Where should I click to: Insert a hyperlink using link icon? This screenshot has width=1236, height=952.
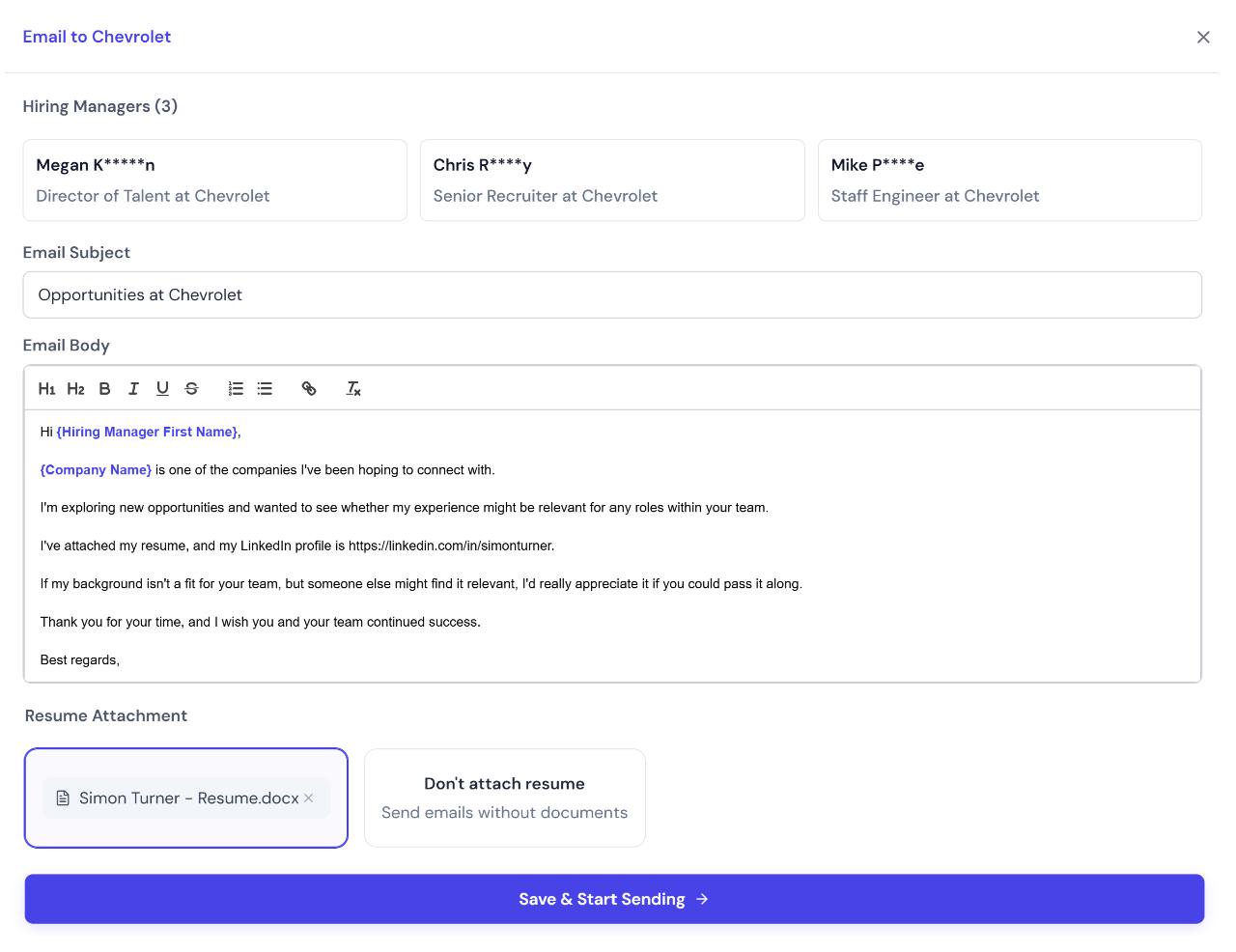[309, 388]
